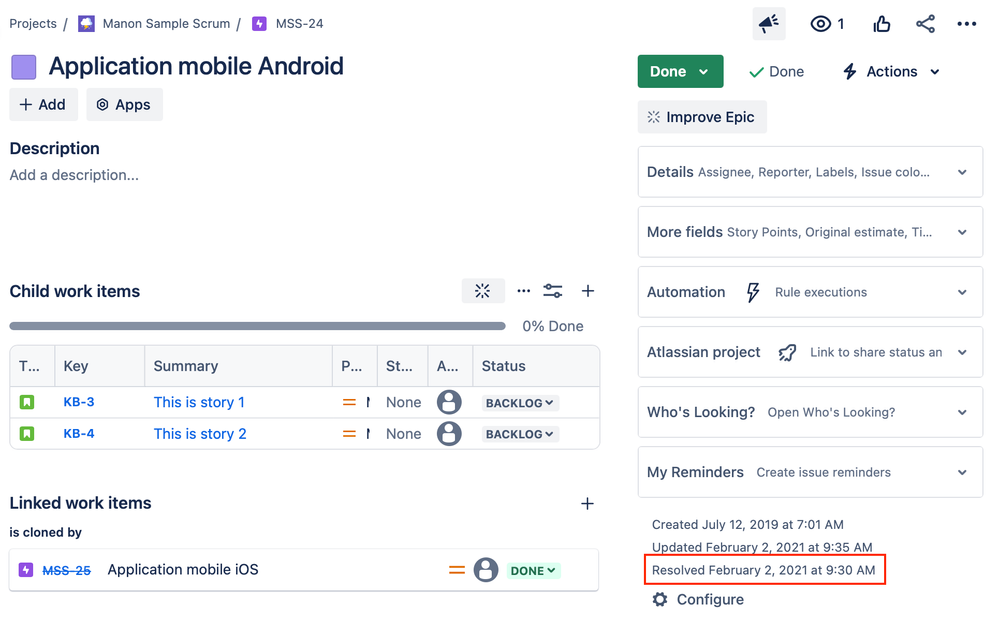The image size is (999, 622).
Task: Open the KB-3 issue key link
Action: tap(79, 402)
